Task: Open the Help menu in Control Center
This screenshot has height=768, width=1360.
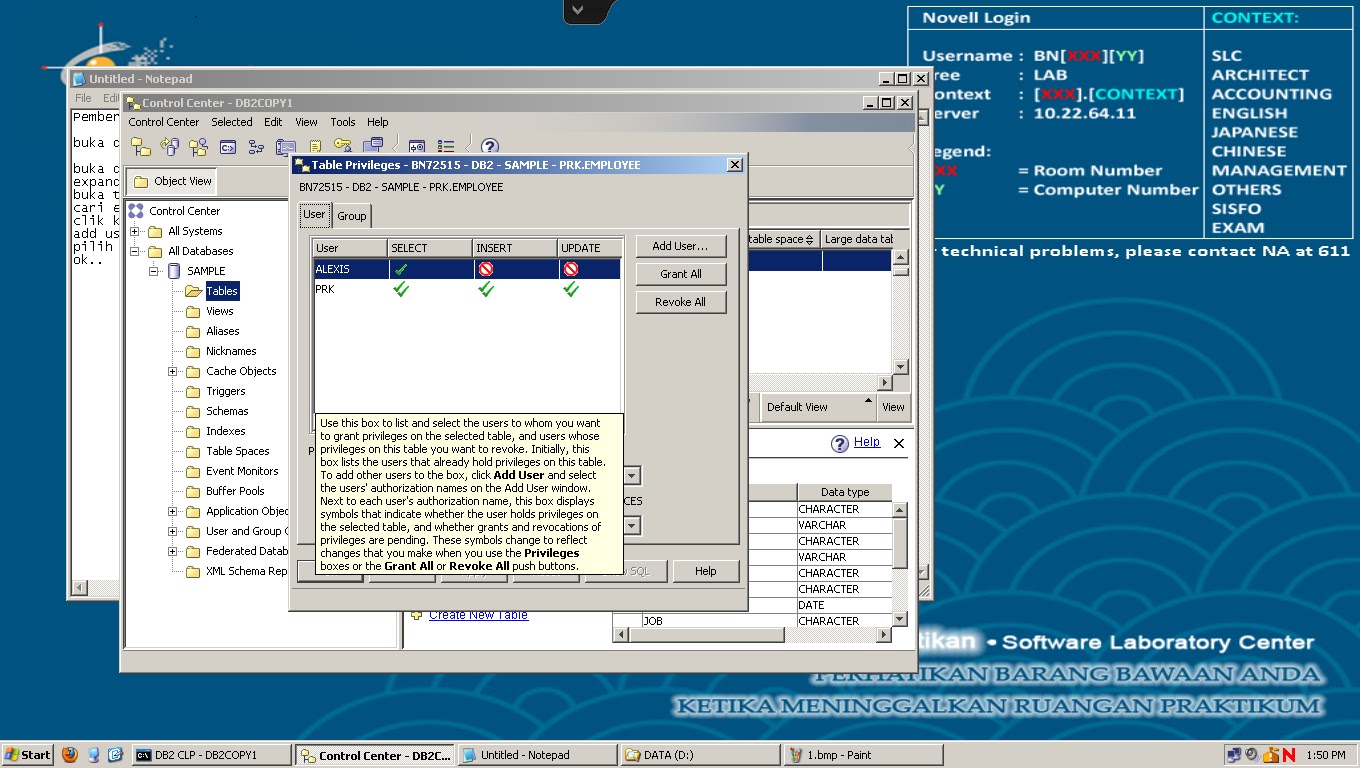Action: click(x=378, y=122)
